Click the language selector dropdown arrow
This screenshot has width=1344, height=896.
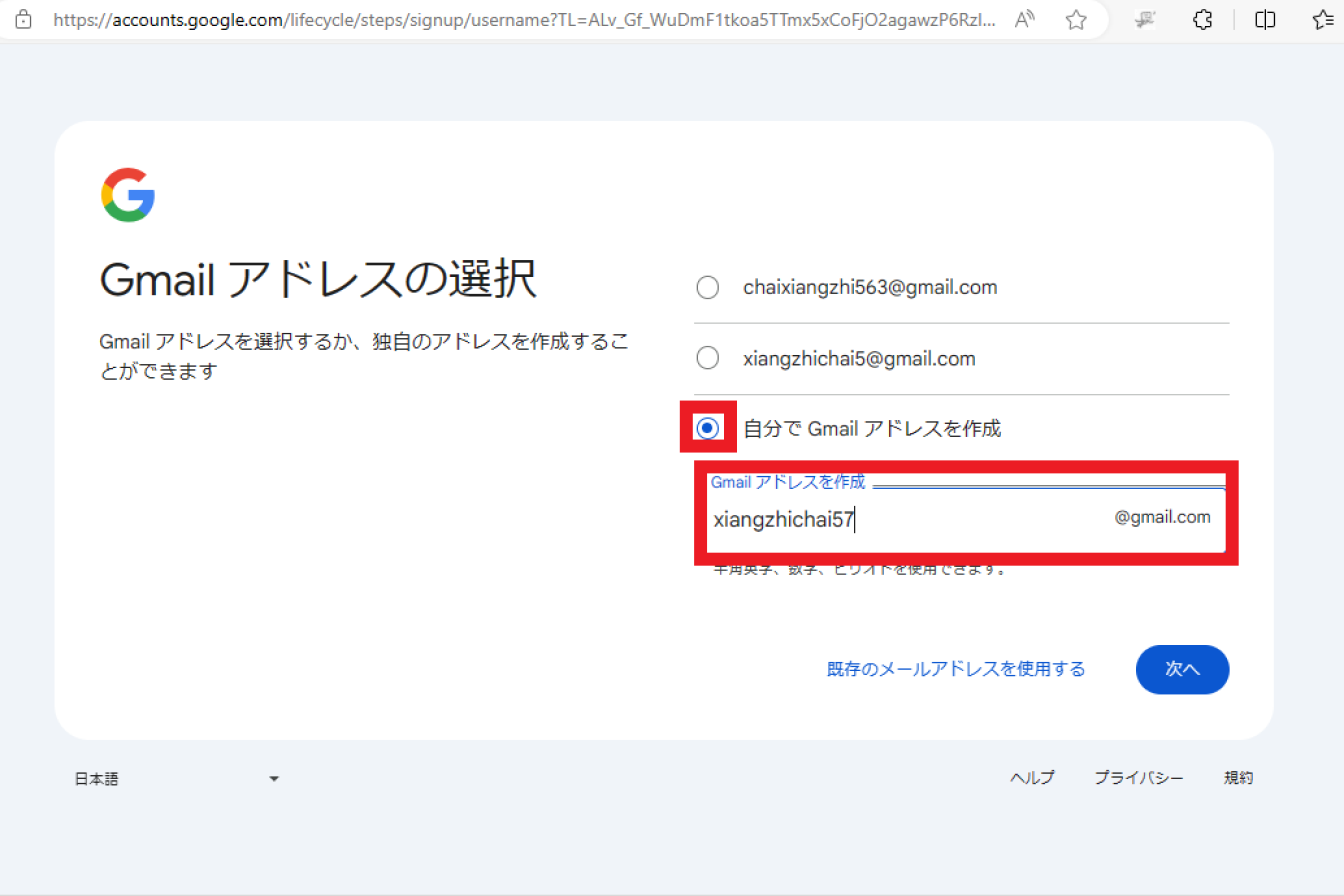(274, 779)
